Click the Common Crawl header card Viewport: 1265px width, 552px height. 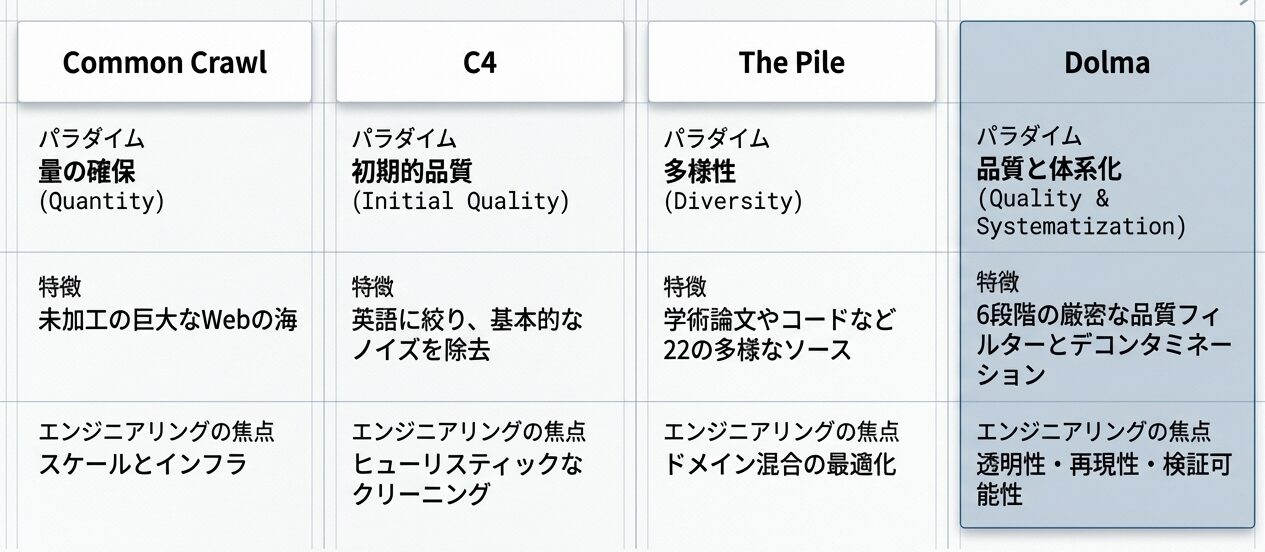(x=165, y=63)
